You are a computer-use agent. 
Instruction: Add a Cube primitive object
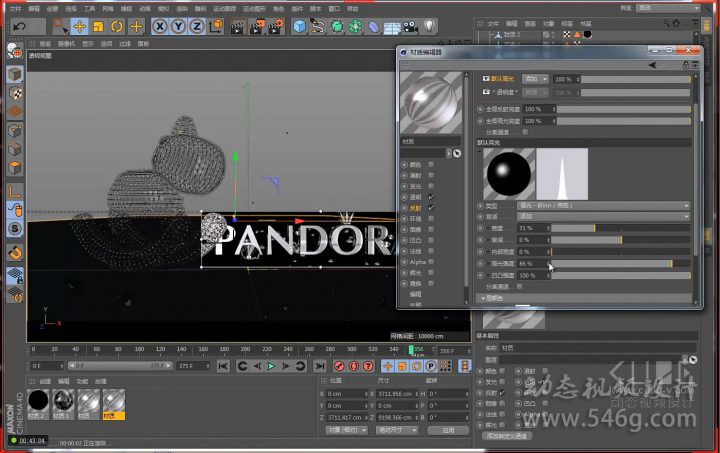point(299,27)
